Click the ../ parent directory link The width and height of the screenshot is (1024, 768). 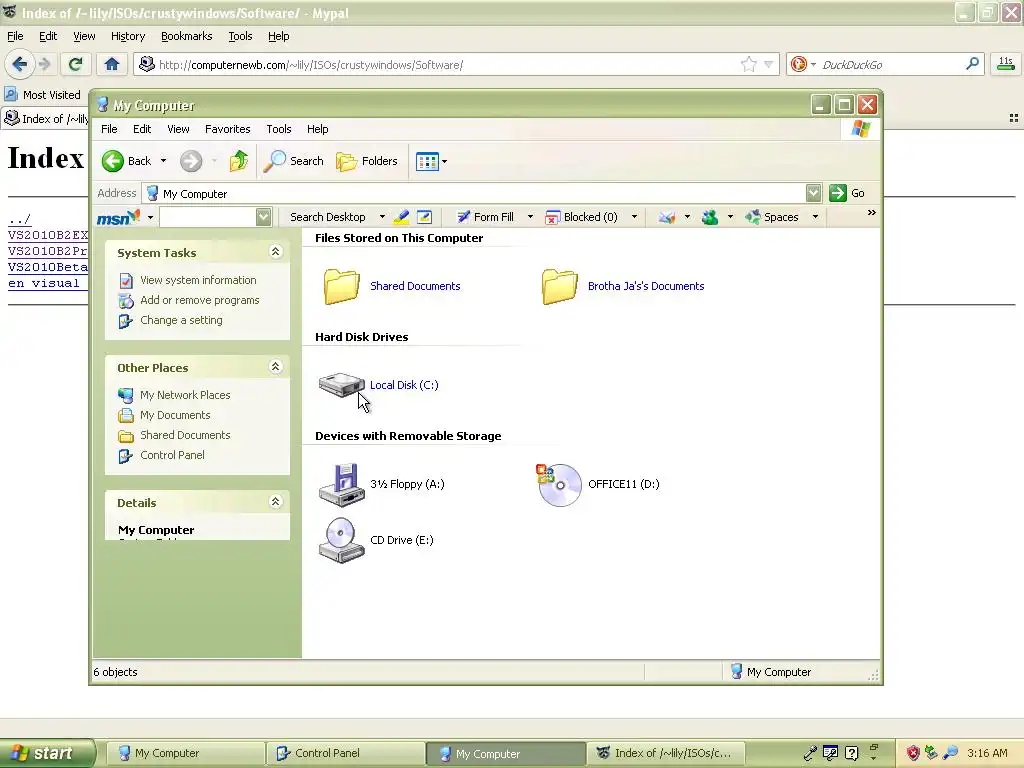coord(20,219)
